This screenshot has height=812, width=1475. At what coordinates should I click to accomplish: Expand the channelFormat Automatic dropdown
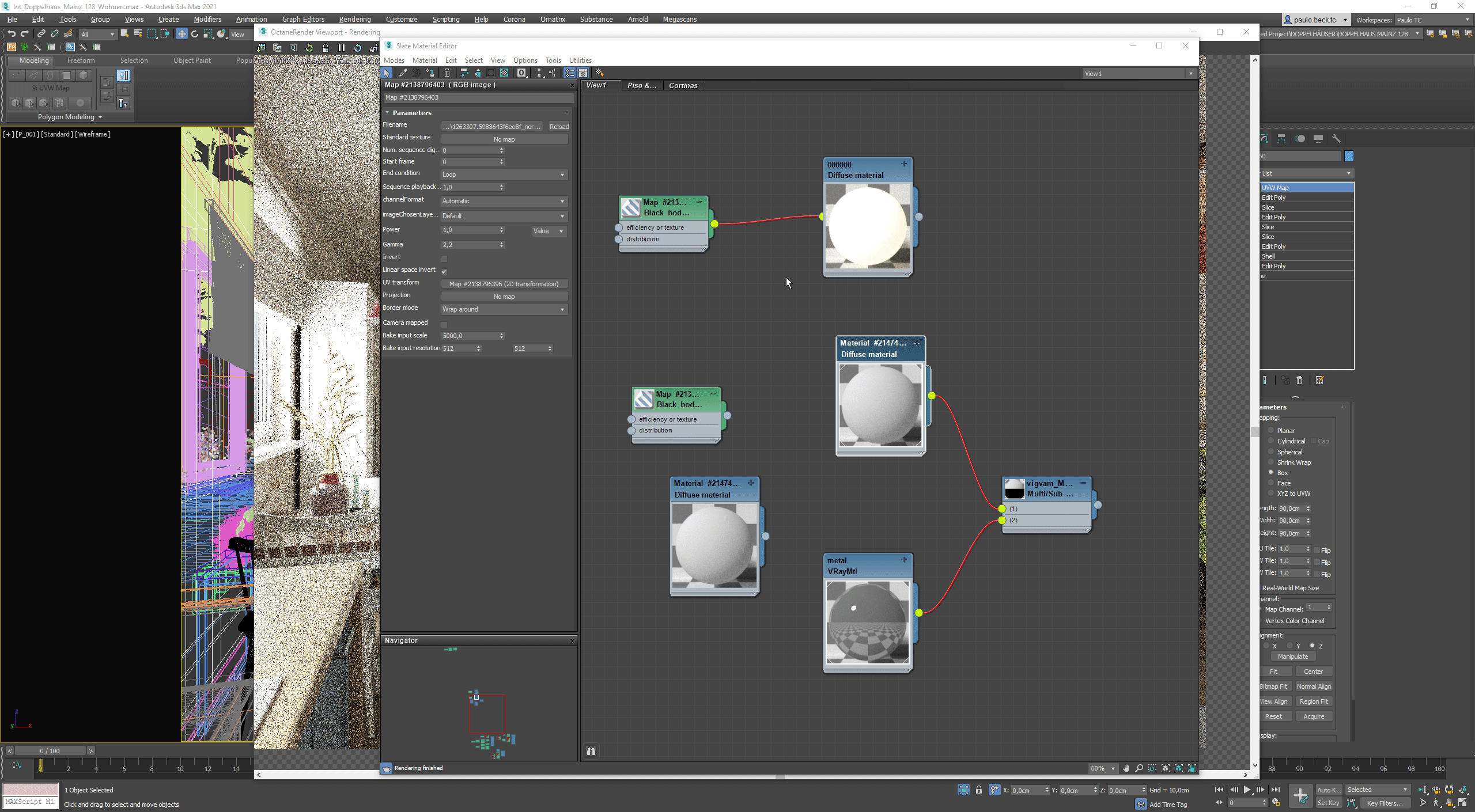(x=504, y=201)
